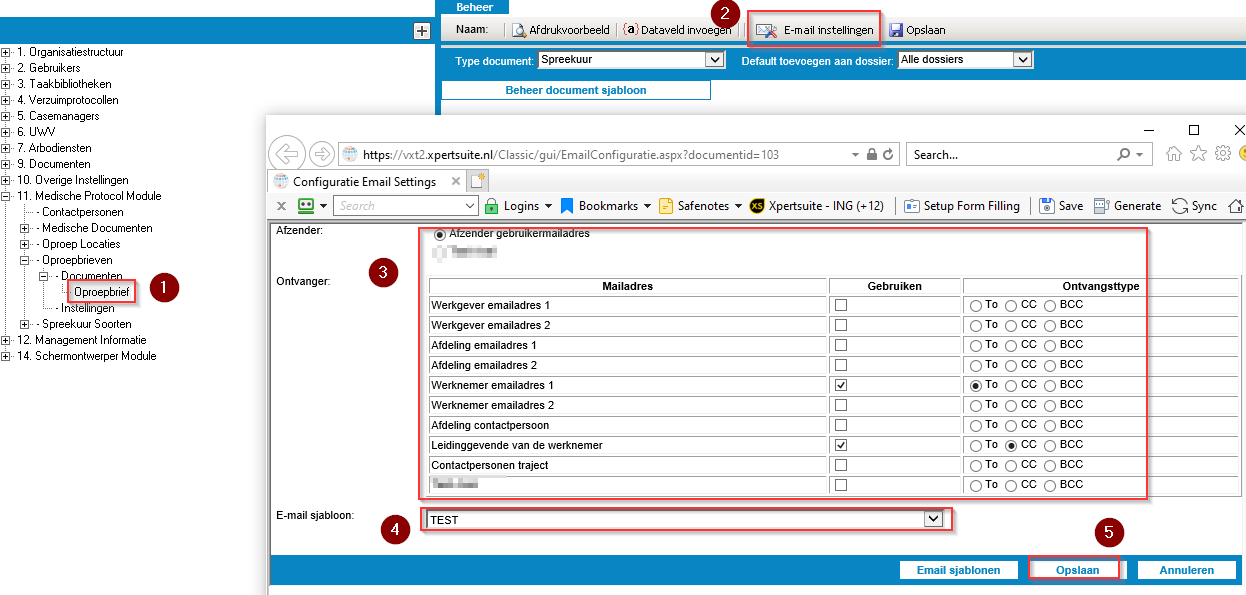Image resolution: width=1246 pixels, height=595 pixels.
Task: Click the Dataveld invoegen icon
Action: 630,30
